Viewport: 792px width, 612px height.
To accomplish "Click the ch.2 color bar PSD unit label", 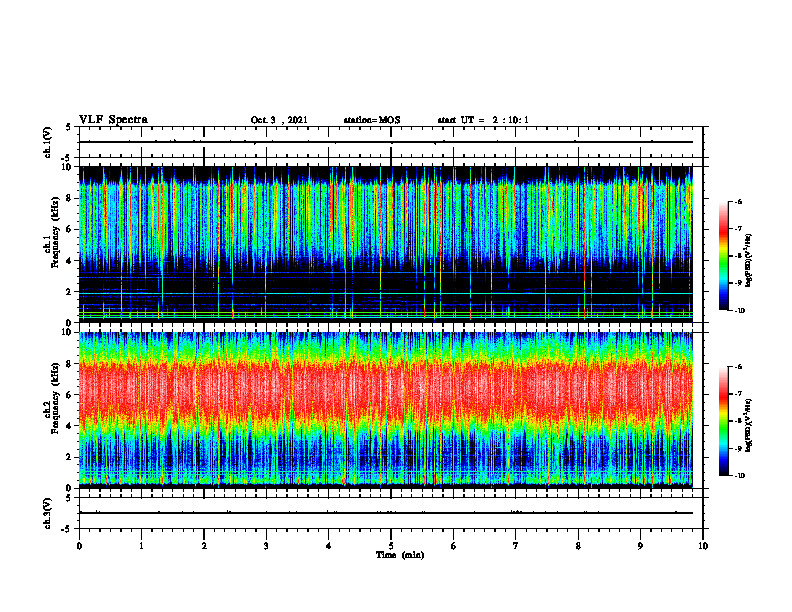I will pyautogui.click(x=749, y=425).
